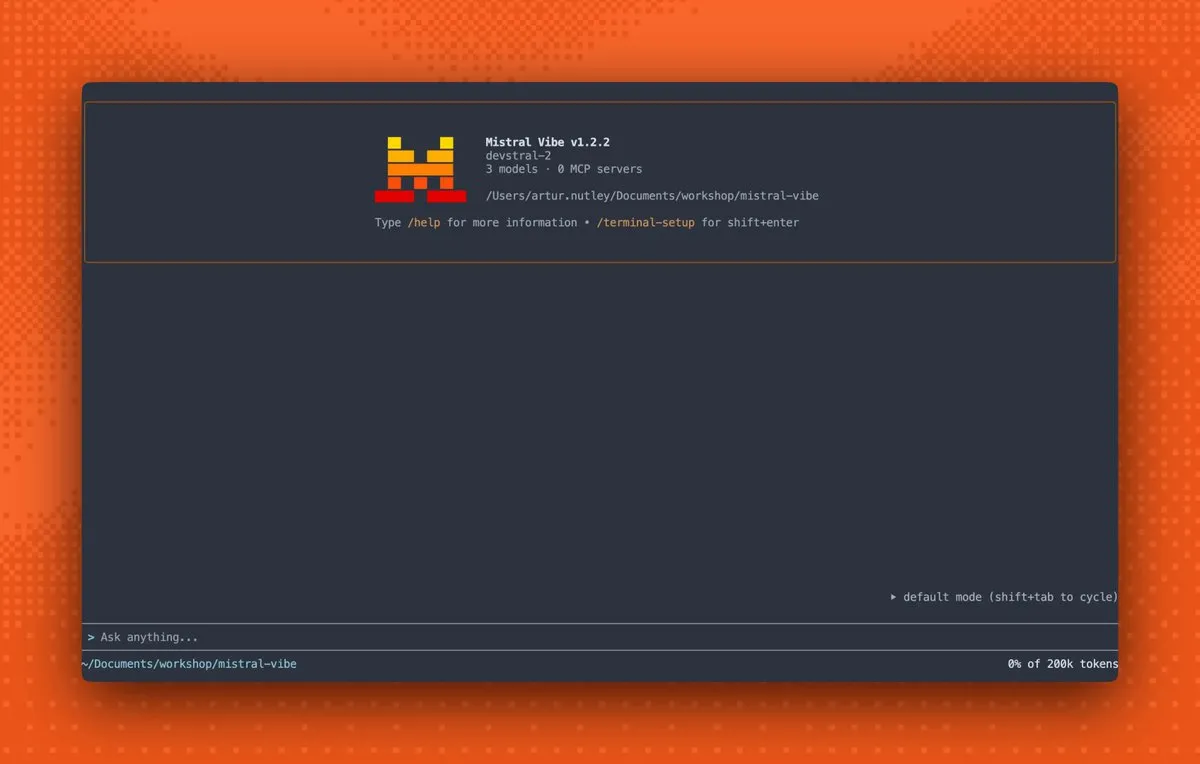
Task: Click the /Users/artur.nutley/Documents/workshop/mistral-vibe path
Action: 652,196
